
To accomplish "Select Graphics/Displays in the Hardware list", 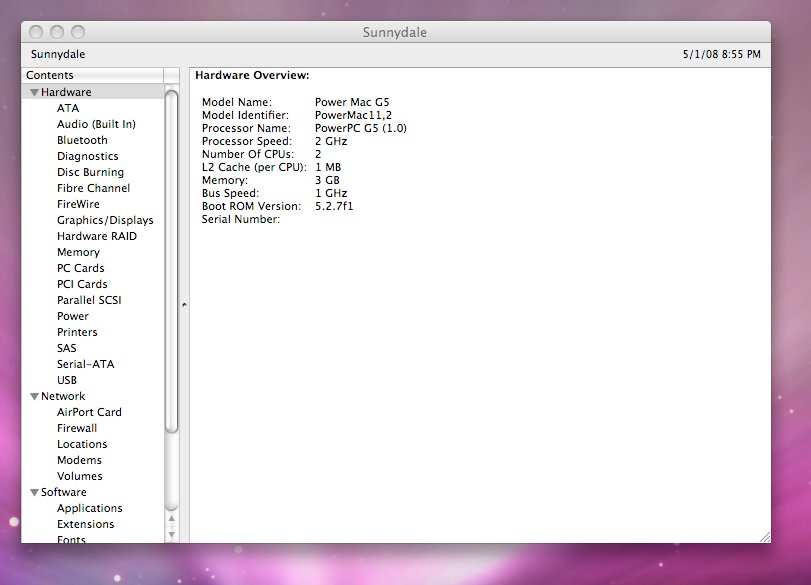I will (105, 220).
